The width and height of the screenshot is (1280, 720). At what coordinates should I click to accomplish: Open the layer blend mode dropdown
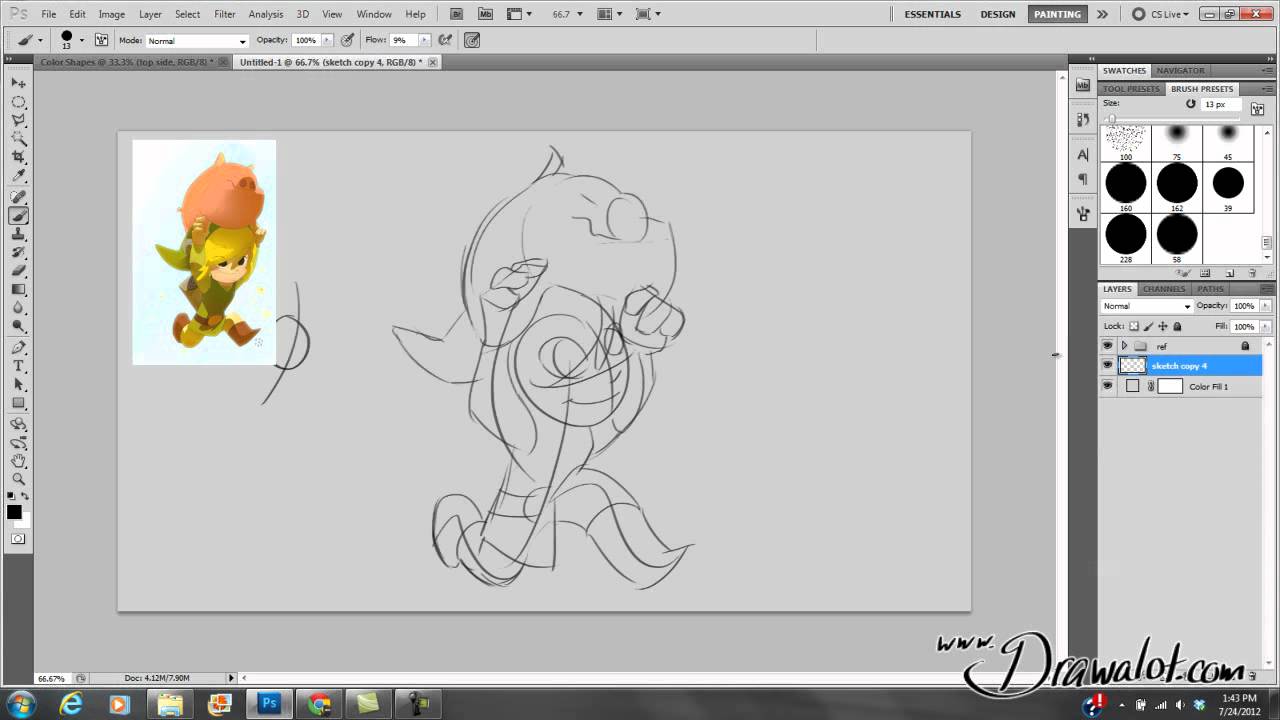tap(1147, 306)
